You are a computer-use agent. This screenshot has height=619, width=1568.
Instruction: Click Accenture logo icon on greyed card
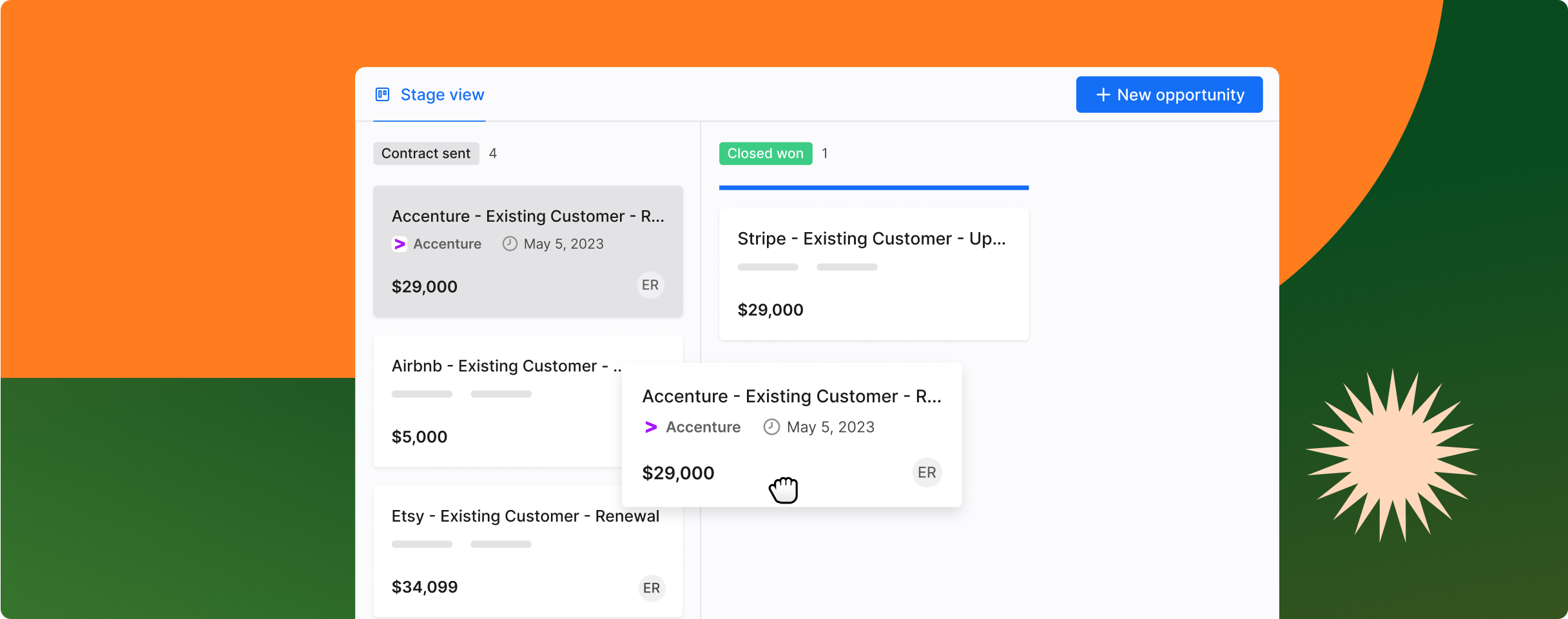[400, 244]
